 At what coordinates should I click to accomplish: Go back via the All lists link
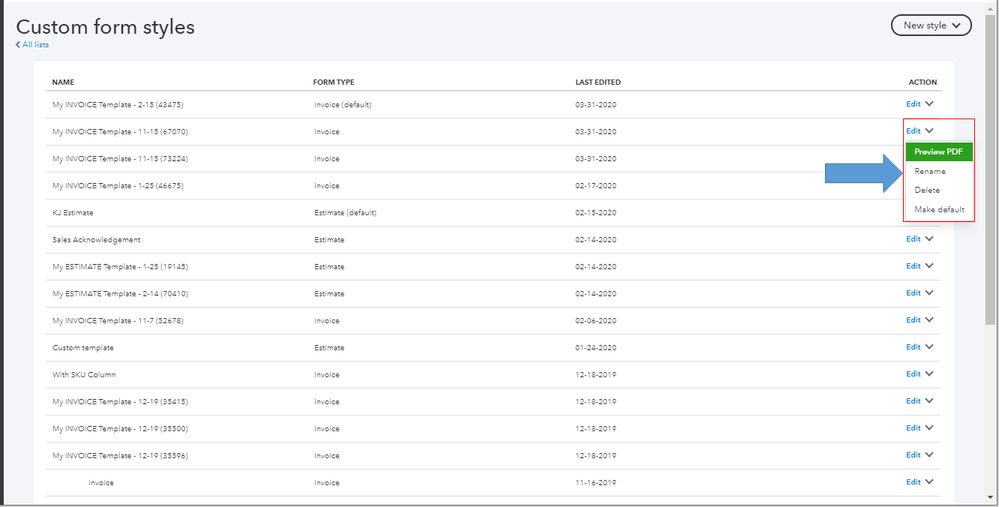click(x=33, y=45)
